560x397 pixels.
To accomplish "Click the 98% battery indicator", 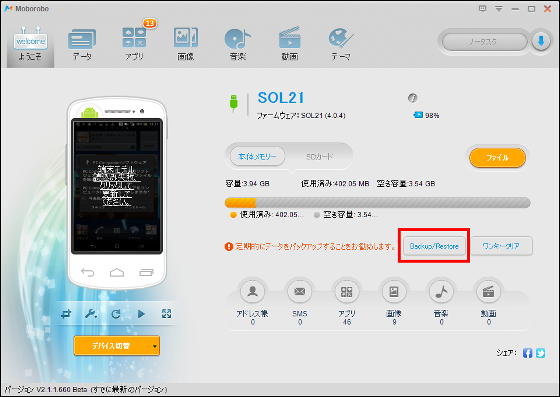I will pyautogui.click(x=426, y=115).
